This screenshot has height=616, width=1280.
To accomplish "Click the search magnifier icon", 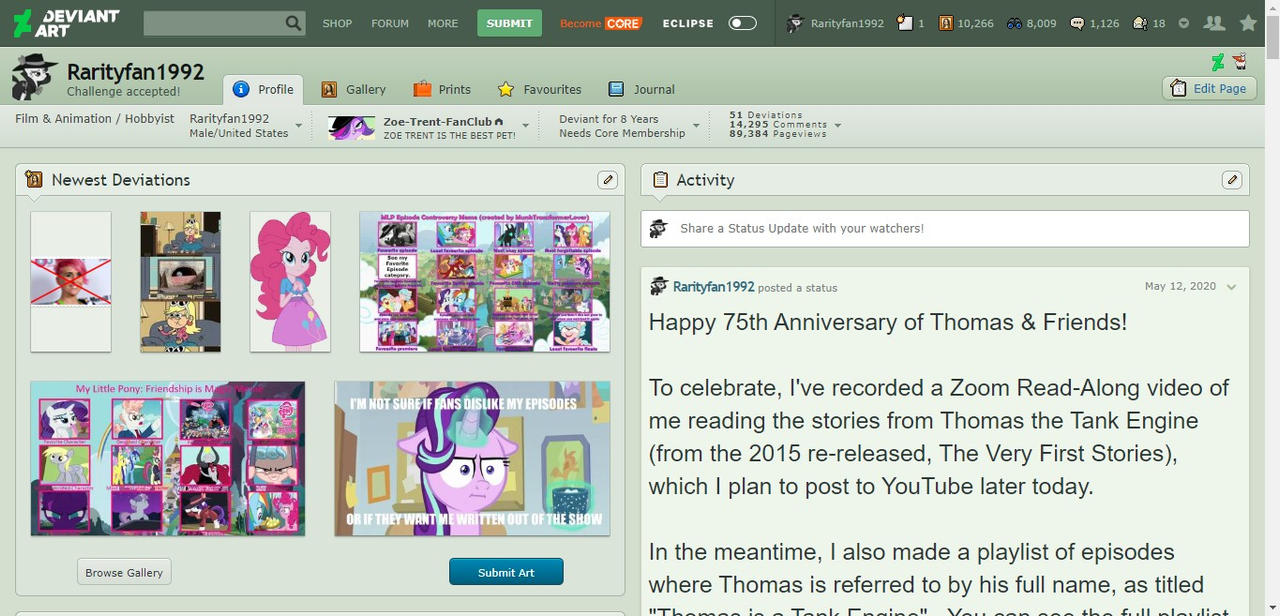I will click(x=293, y=23).
